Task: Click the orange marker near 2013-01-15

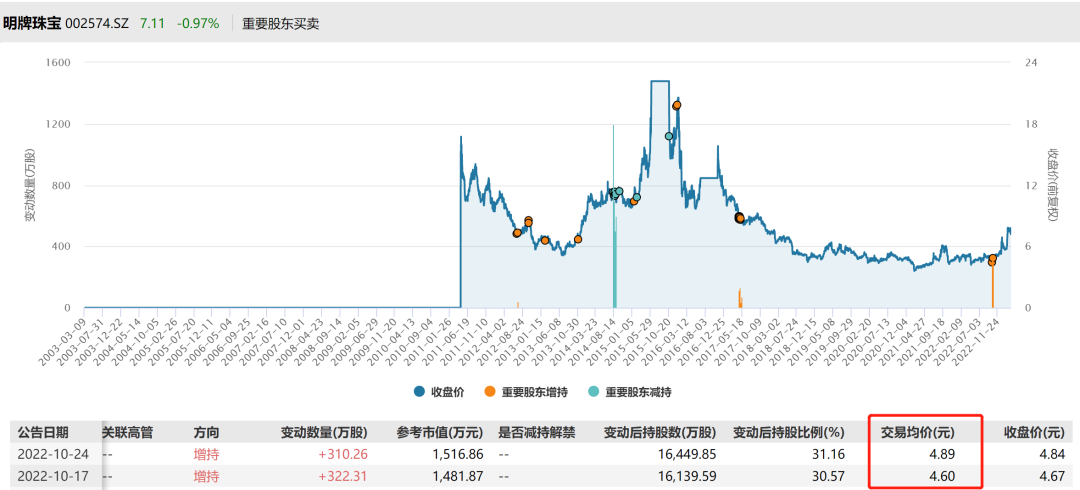Action: [x=545, y=240]
